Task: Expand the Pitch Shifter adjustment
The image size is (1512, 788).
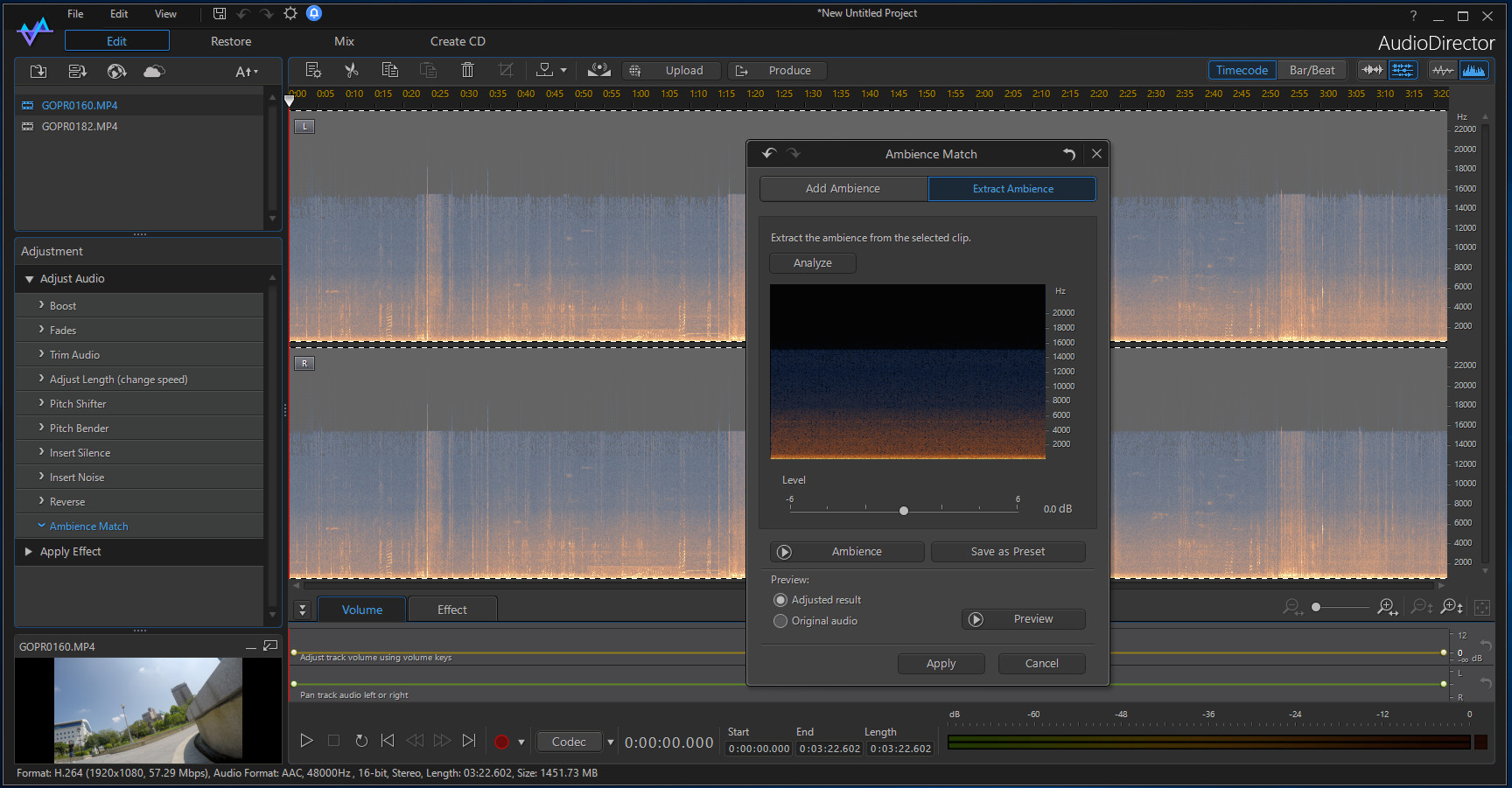Action: coord(78,403)
